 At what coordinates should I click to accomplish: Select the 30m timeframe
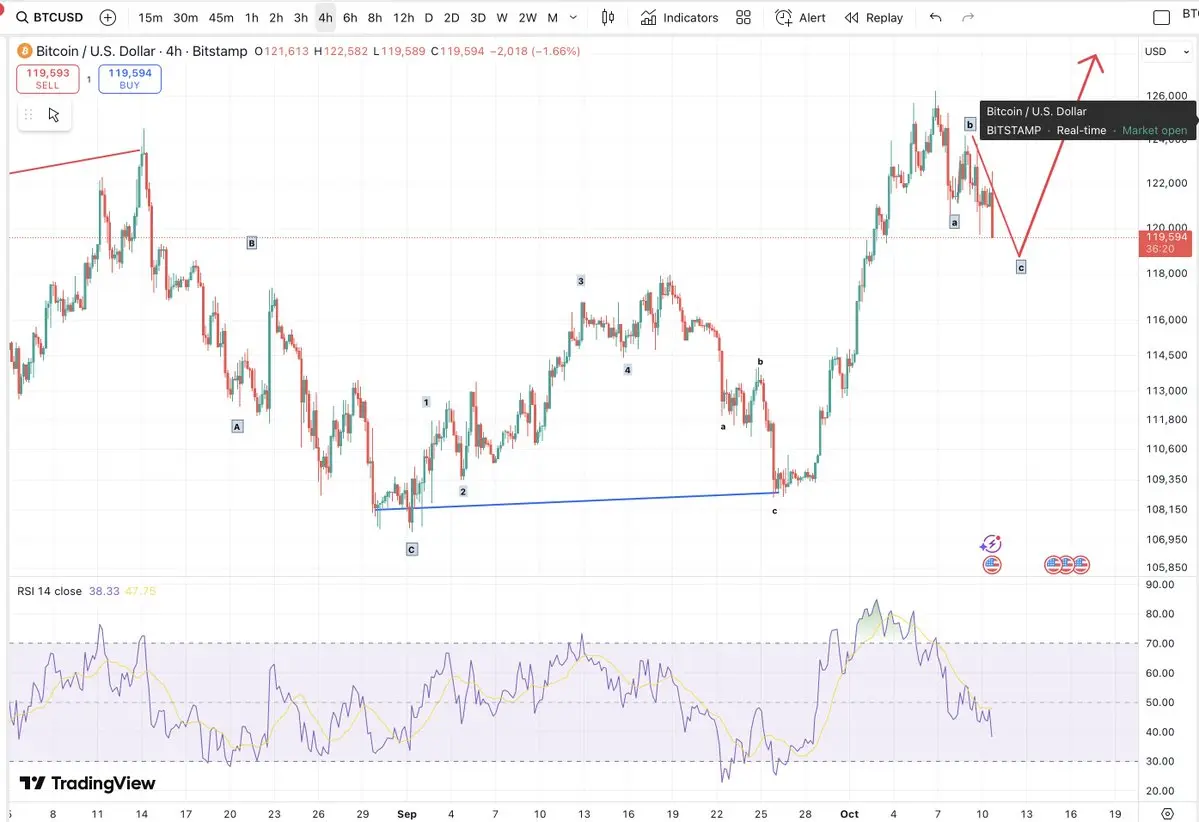click(185, 18)
